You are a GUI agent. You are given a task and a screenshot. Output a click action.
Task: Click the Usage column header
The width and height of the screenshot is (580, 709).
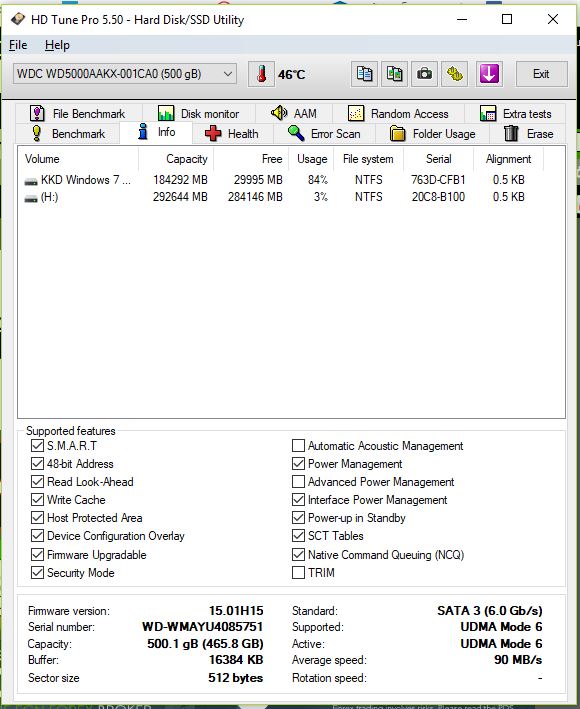311,159
